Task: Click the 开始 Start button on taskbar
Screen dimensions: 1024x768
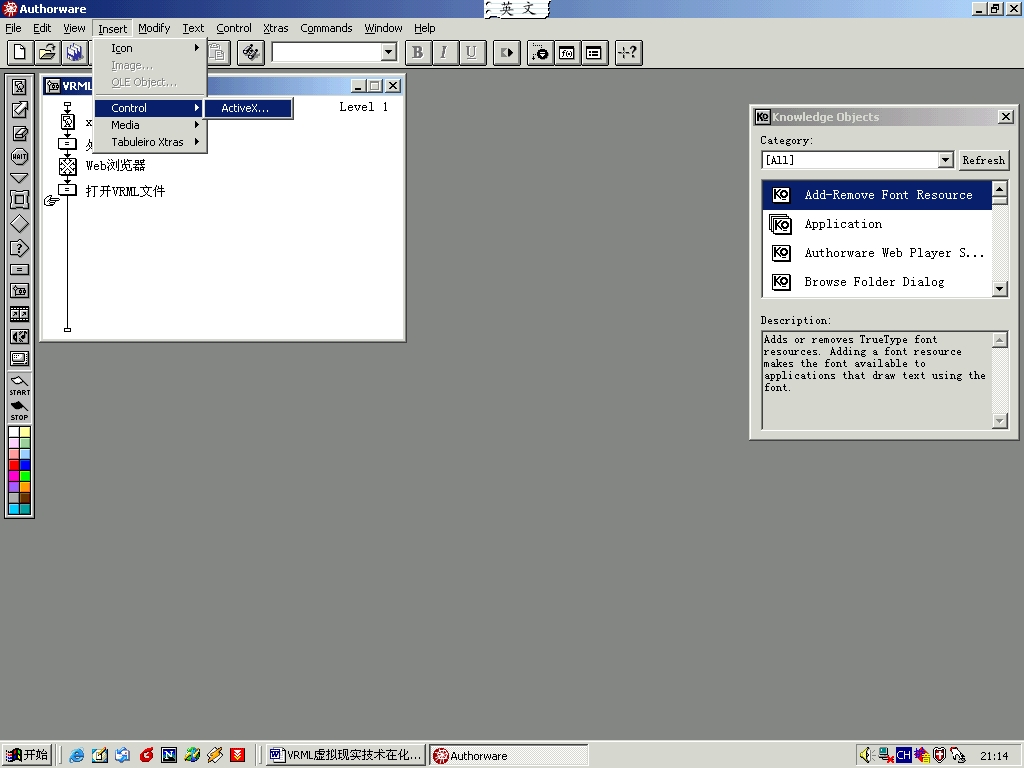Action: click(x=27, y=755)
